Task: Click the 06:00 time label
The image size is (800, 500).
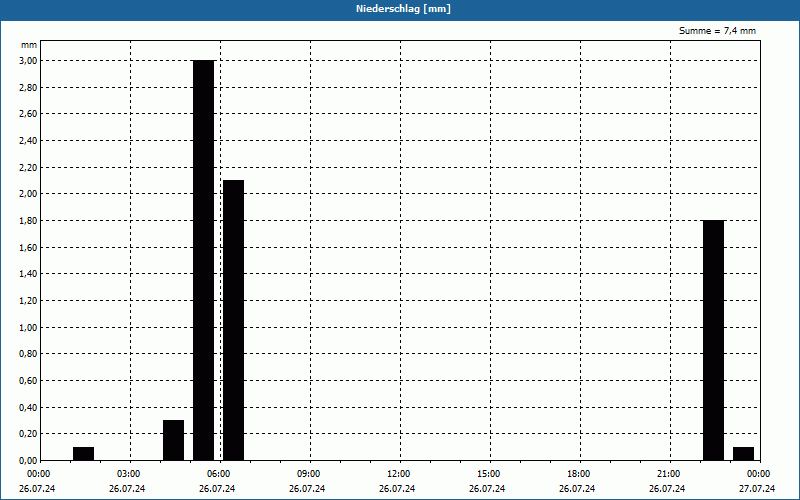Action: (219, 474)
